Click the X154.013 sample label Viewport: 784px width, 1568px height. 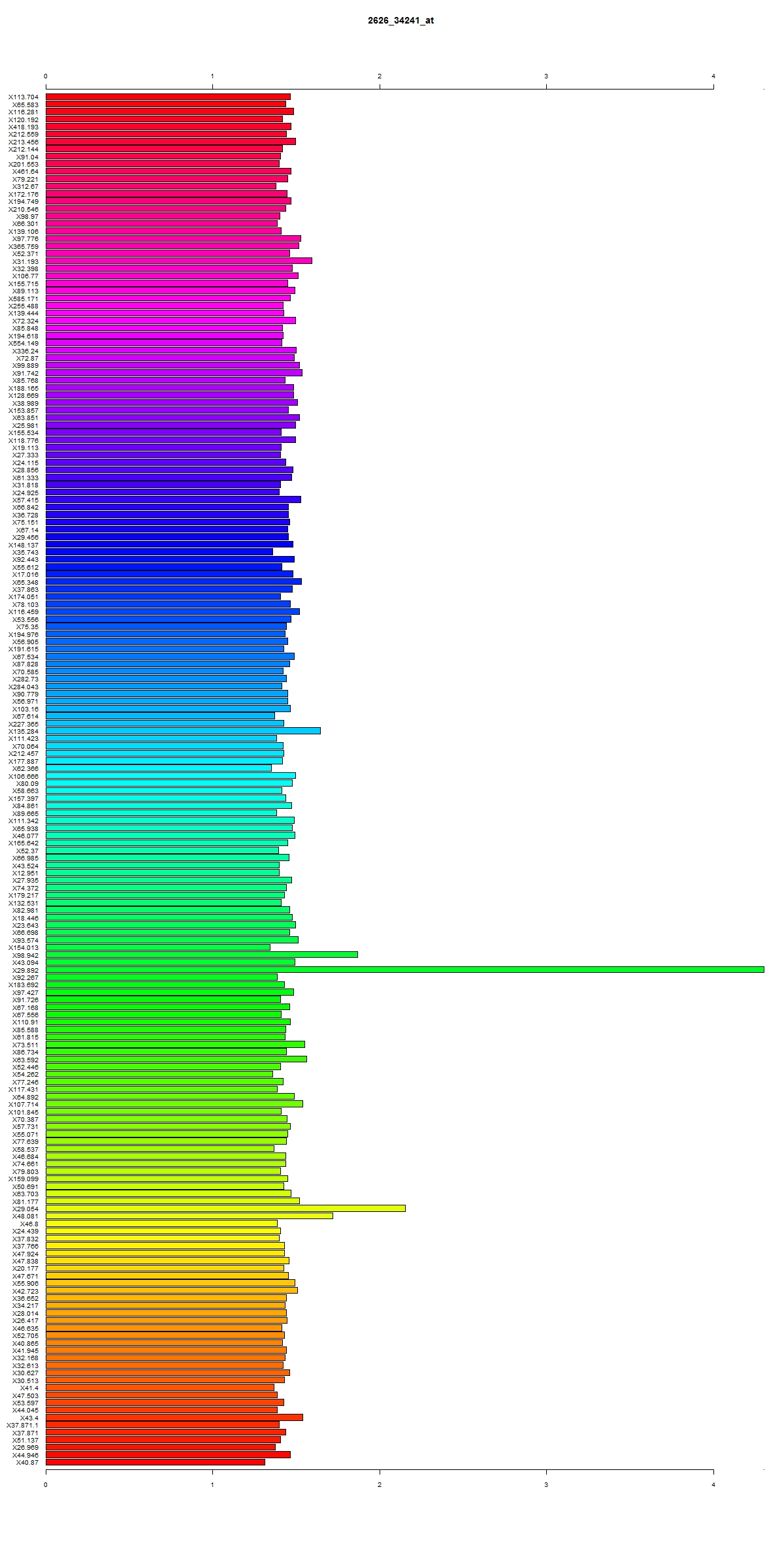[x=24, y=947]
